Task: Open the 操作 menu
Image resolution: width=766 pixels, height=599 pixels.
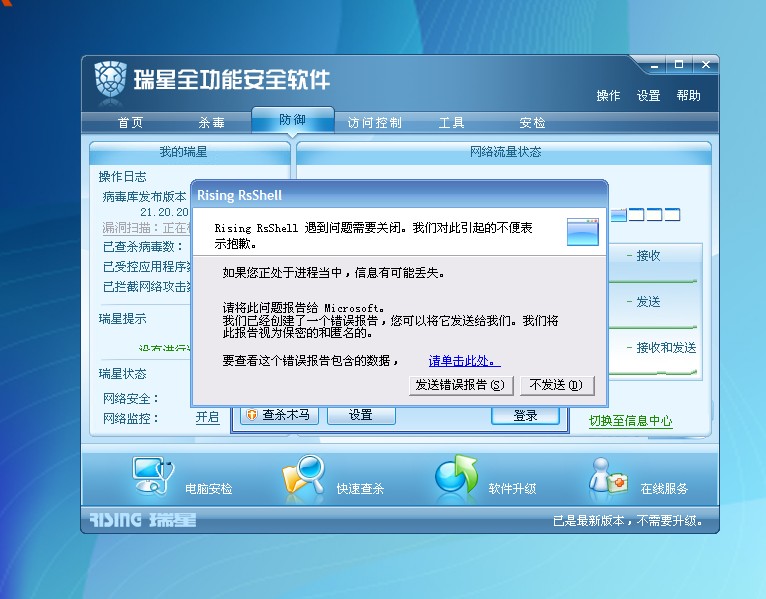Action: pos(608,95)
